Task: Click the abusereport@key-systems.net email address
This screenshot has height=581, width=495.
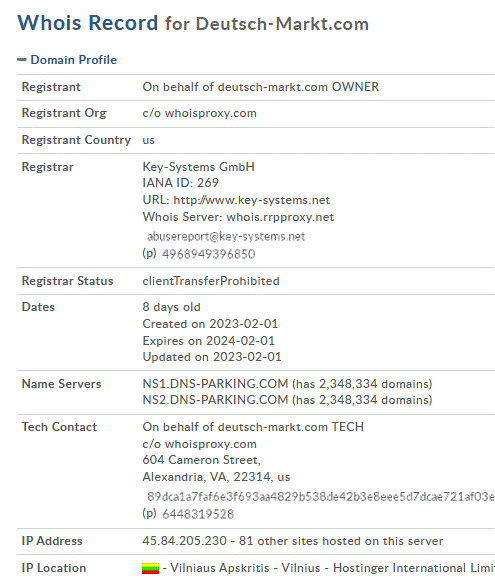Action: [x=226, y=236]
